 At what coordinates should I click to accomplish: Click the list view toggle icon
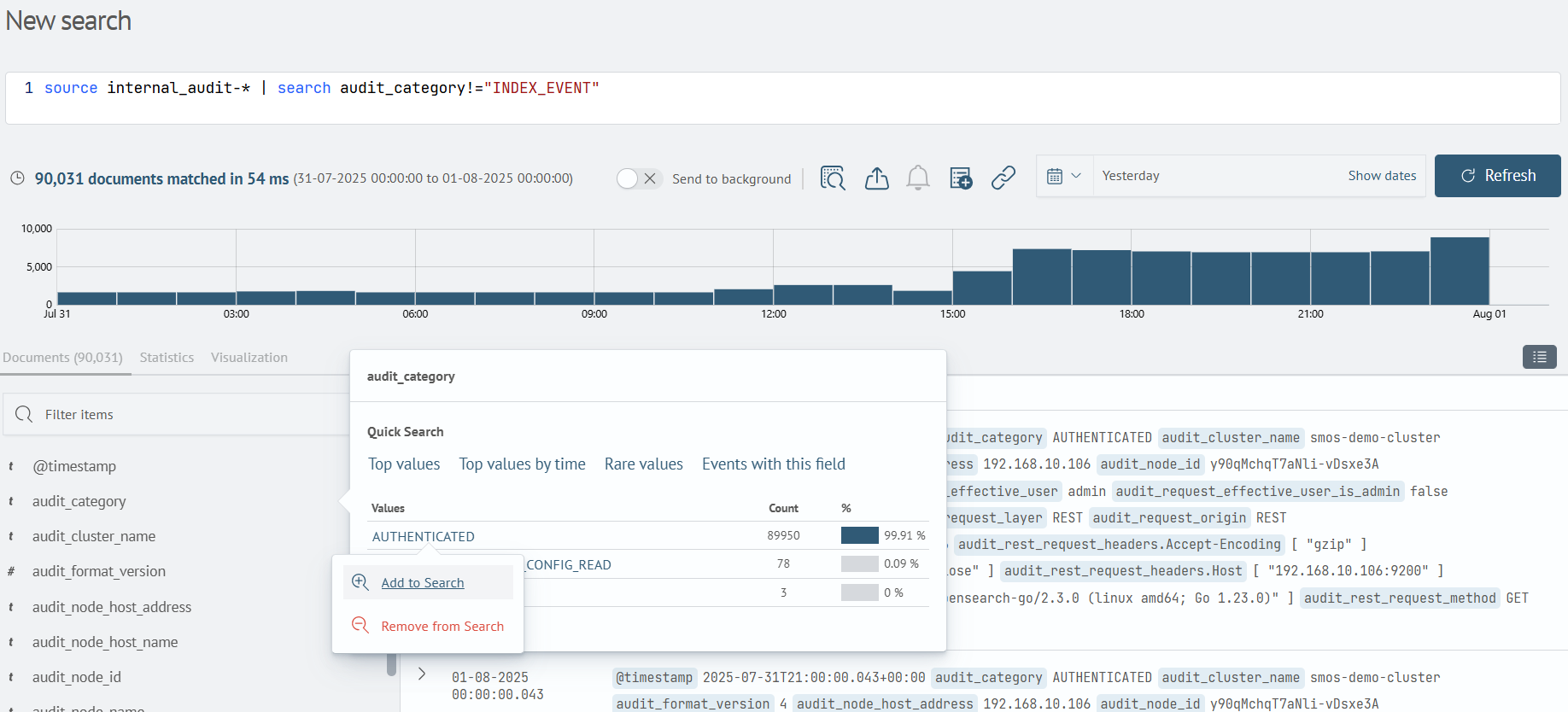[1540, 357]
